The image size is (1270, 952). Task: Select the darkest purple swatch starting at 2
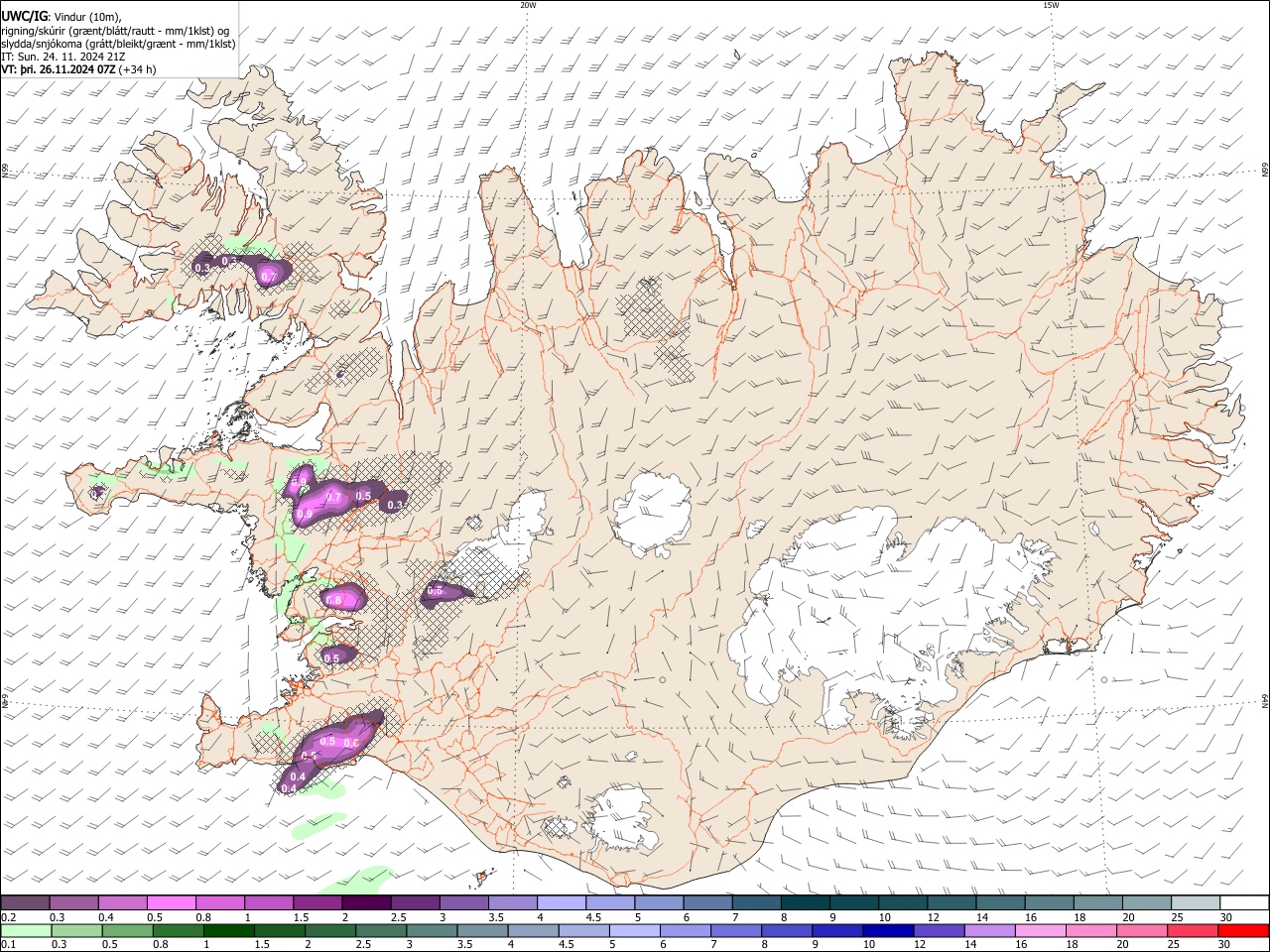[366, 902]
